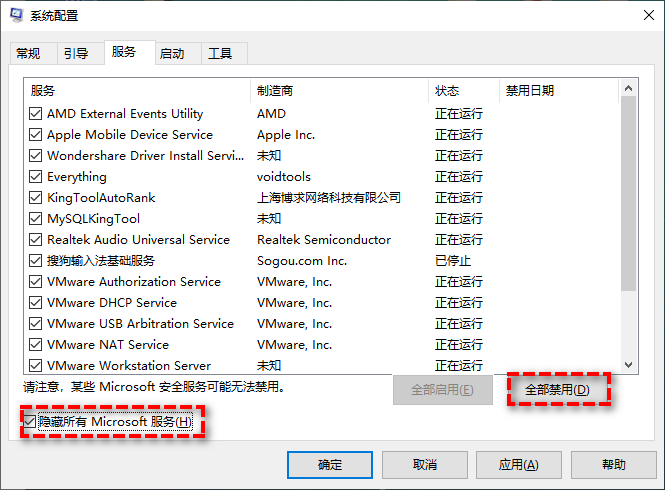The image size is (665, 490).
Task: Sort by the 制造商 column header
Action: click(x=339, y=90)
